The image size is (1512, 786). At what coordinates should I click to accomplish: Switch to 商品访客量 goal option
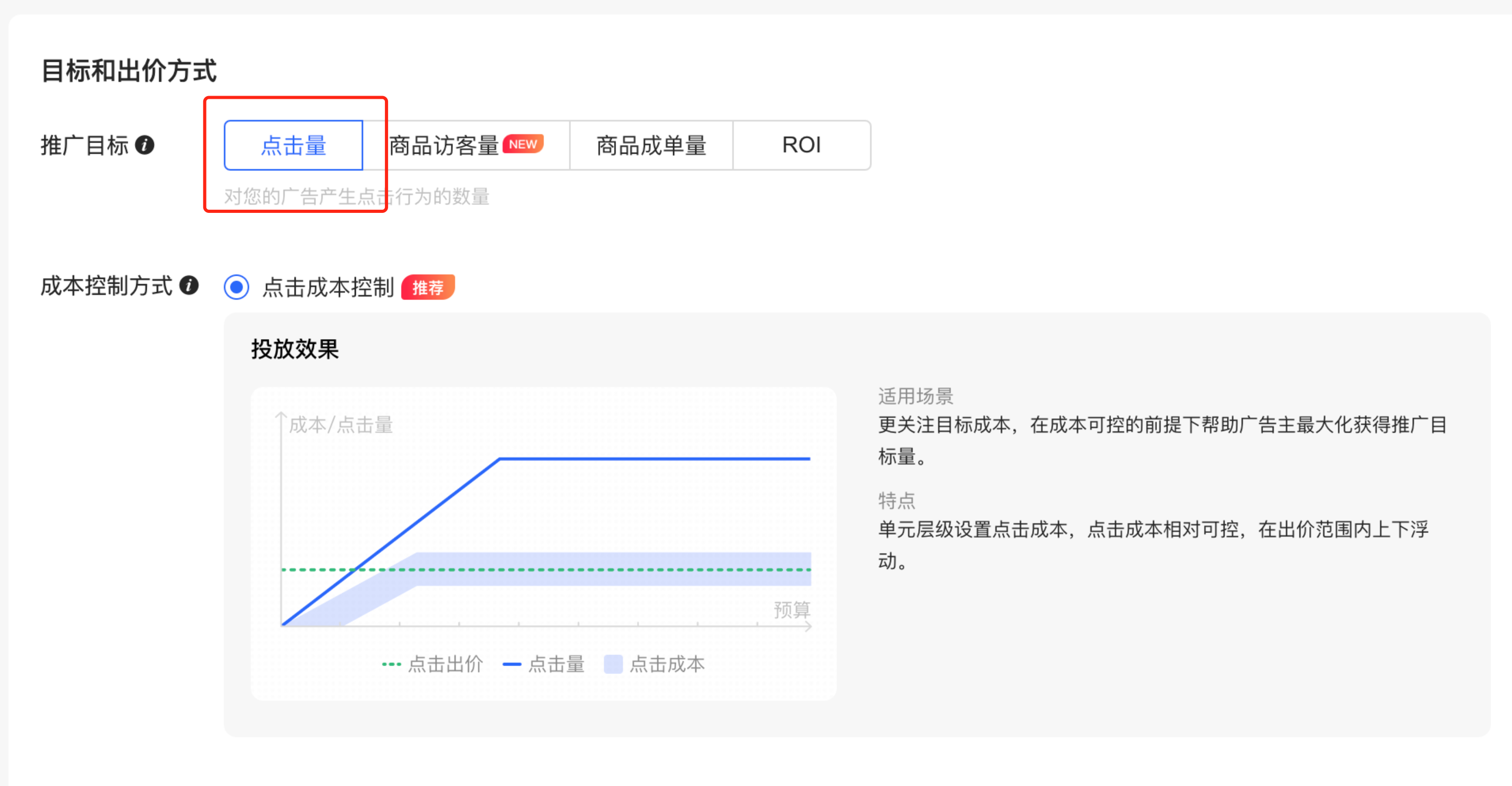(x=467, y=145)
